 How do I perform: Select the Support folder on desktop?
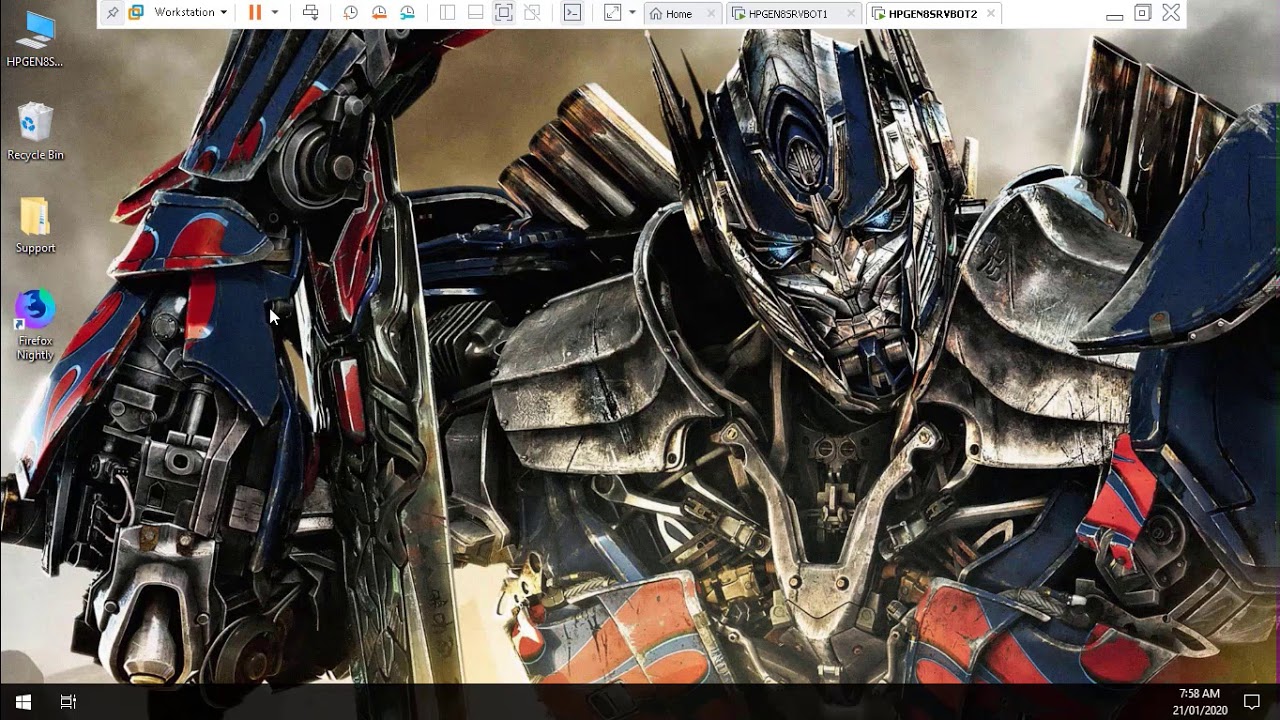tap(35, 225)
